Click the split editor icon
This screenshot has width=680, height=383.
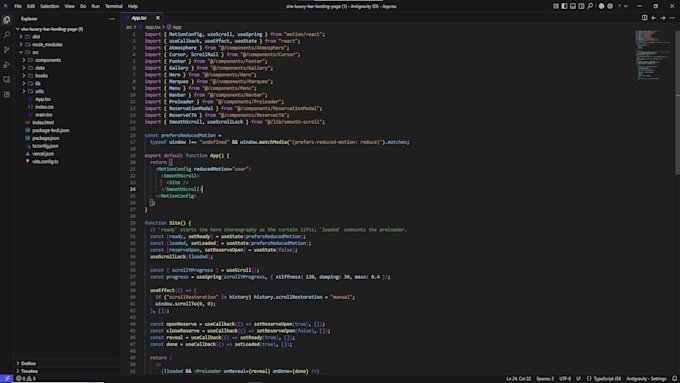[x=645, y=18]
